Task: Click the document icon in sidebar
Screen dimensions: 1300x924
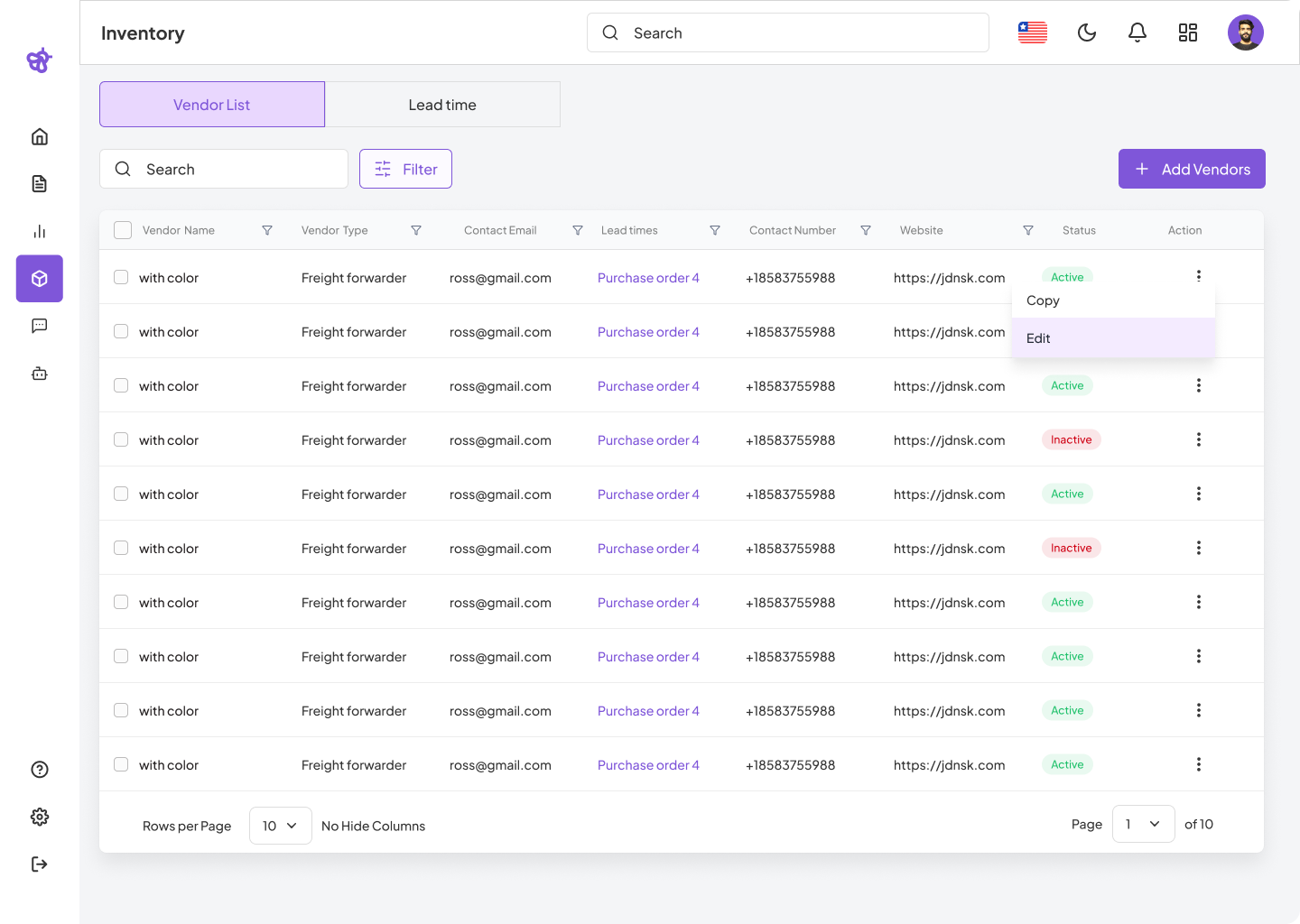Action: 40,184
